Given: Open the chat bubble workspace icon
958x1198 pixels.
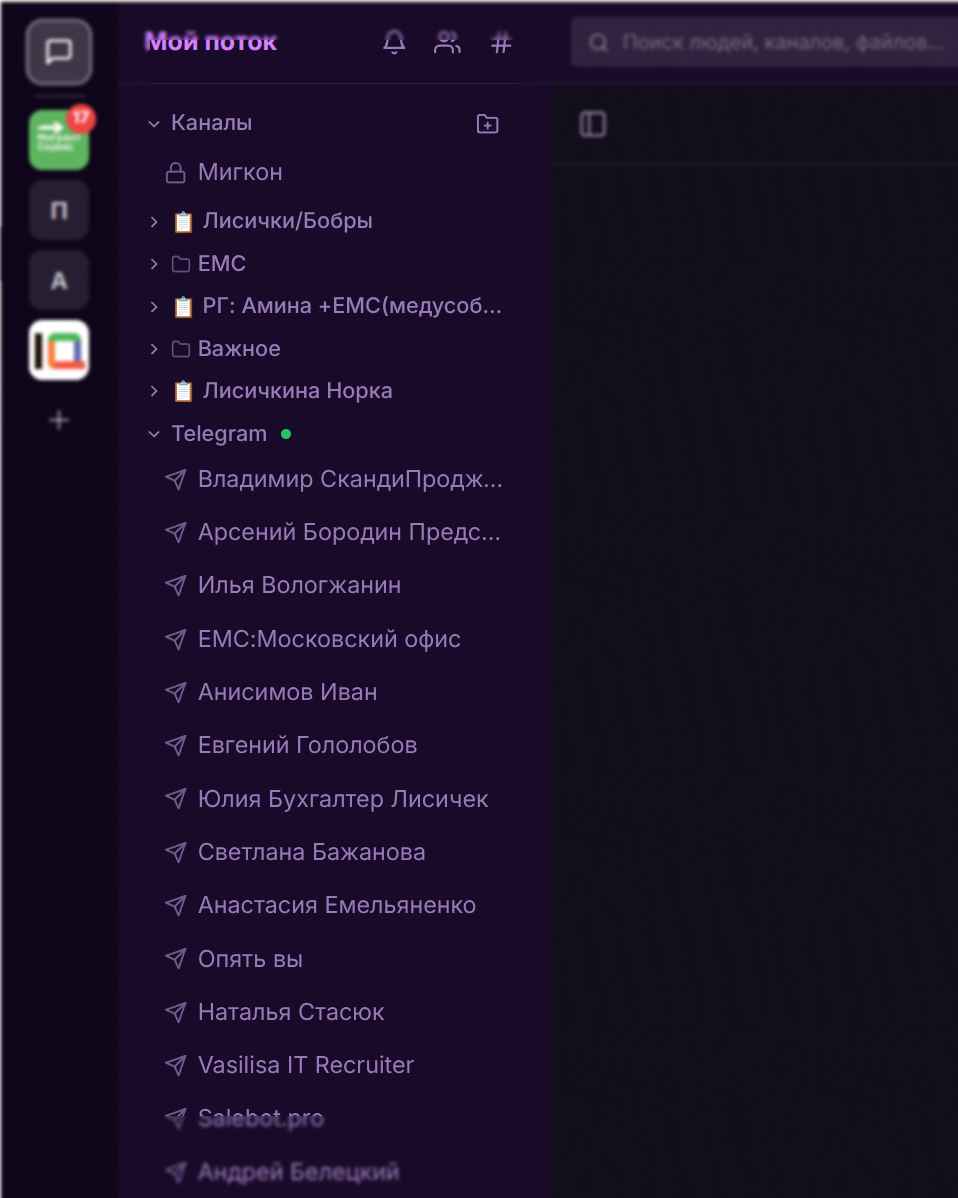Looking at the screenshot, I should pos(59,51).
